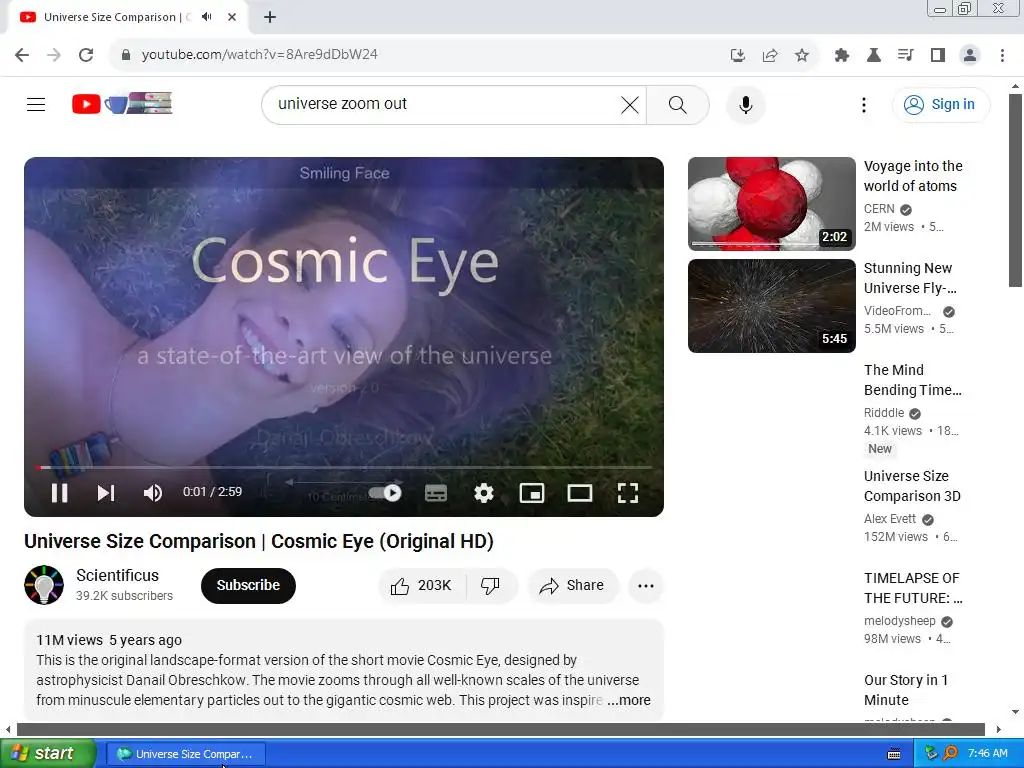The height and width of the screenshot is (768, 1024).
Task: Open Universe Size Comparison 3D video
Action: 912,486
